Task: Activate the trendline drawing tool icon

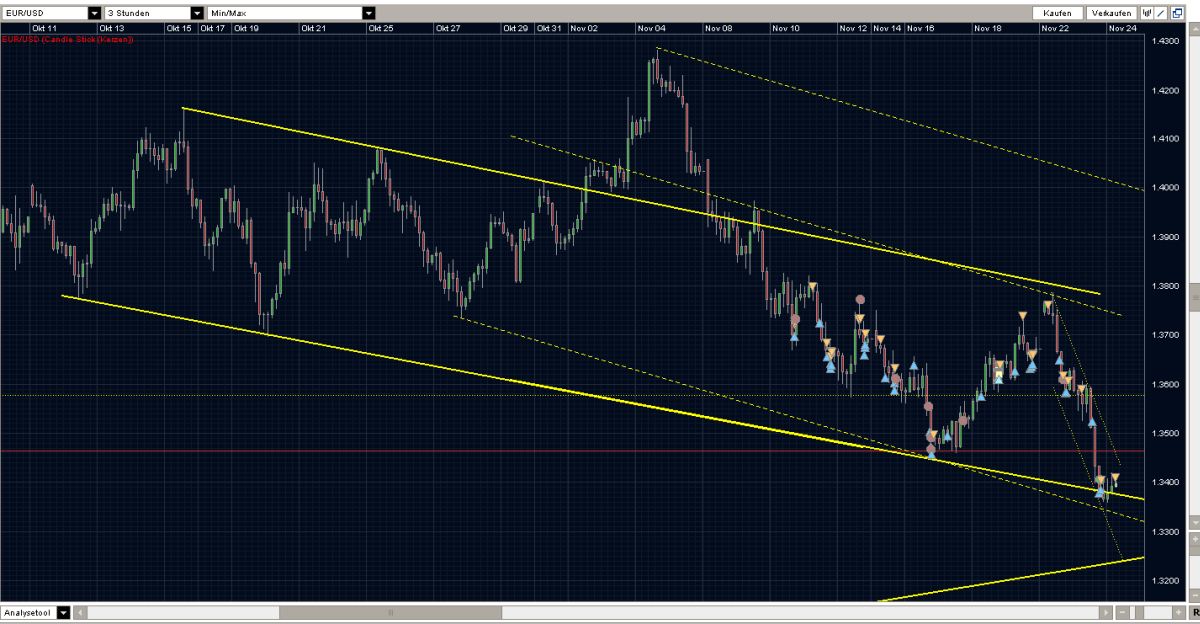Action: click(x=1161, y=13)
